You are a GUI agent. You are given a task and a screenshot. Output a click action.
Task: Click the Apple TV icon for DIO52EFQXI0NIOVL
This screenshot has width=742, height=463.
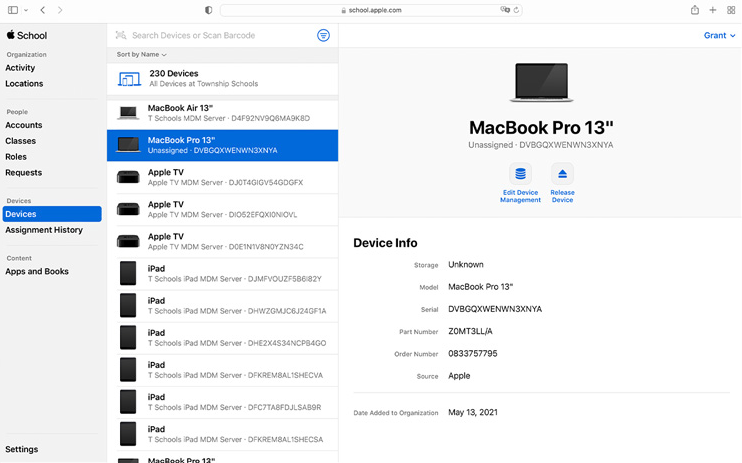pyautogui.click(x=128, y=209)
